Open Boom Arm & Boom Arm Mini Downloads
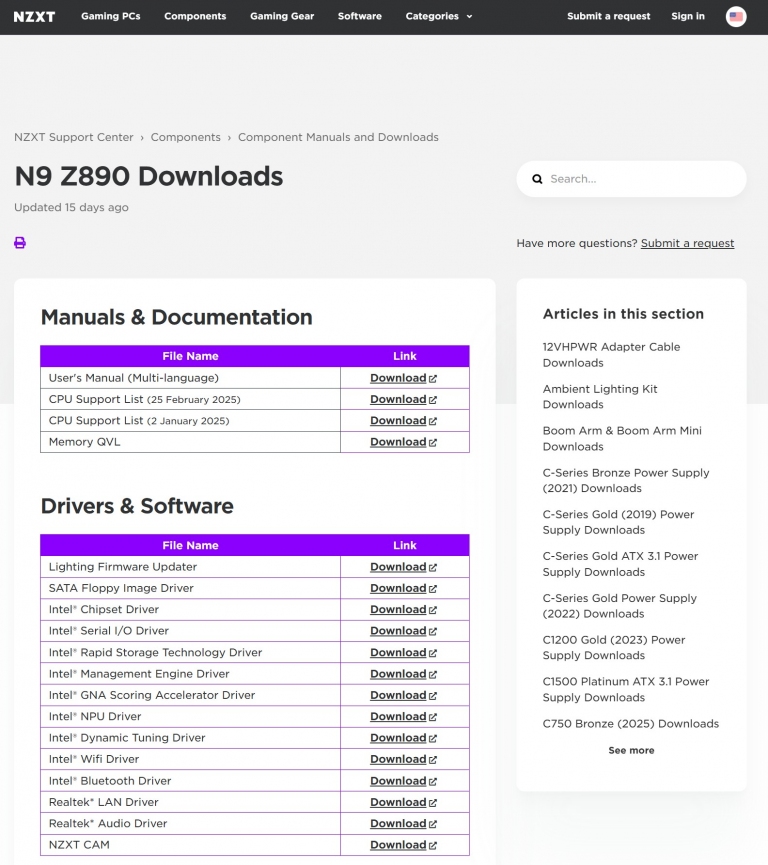The height and width of the screenshot is (865, 768). (x=622, y=439)
